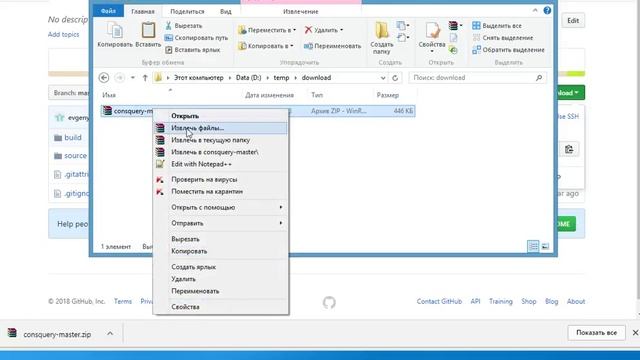Click Cut (Вырезать) in the ribbon
Image resolution: width=640 pixels, height=360 pixels.
(x=184, y=26)
